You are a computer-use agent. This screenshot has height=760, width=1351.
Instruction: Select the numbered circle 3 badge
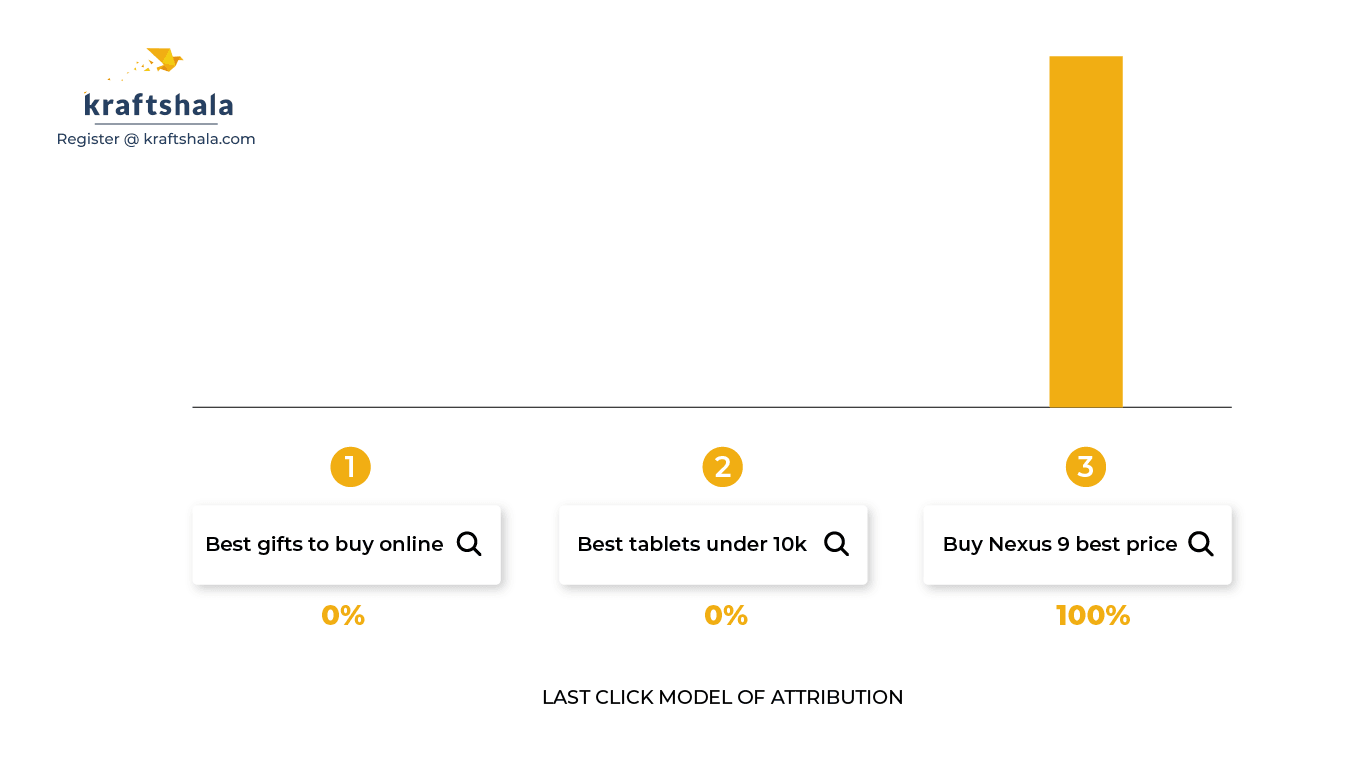click(x=1085, y=467)
